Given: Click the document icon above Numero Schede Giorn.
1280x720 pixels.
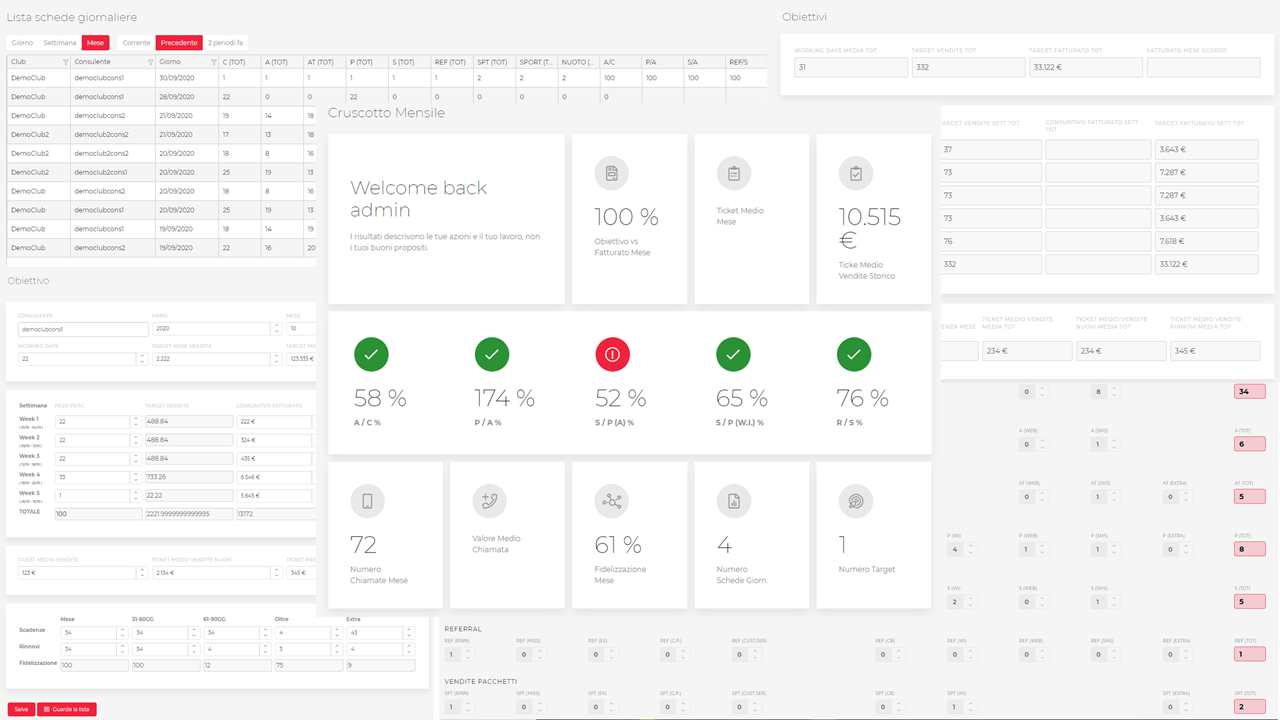Looking at the screenshot, I should (x=734, y=501).
